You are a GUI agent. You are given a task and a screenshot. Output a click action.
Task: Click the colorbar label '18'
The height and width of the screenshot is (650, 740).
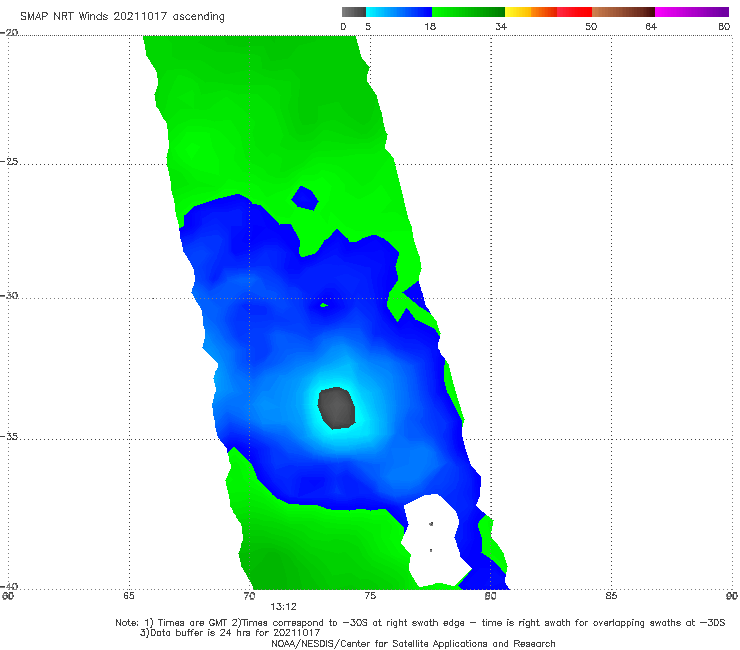(x=430, y=27)
